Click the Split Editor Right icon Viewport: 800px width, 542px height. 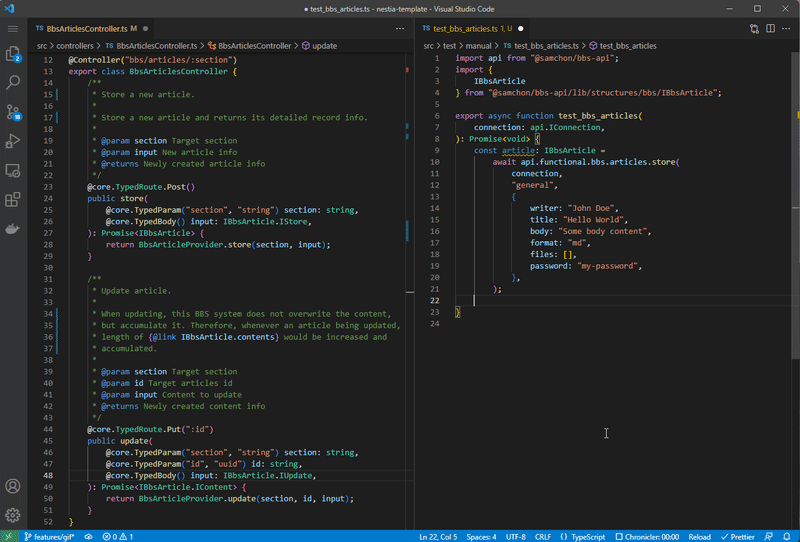pos(769,29)
